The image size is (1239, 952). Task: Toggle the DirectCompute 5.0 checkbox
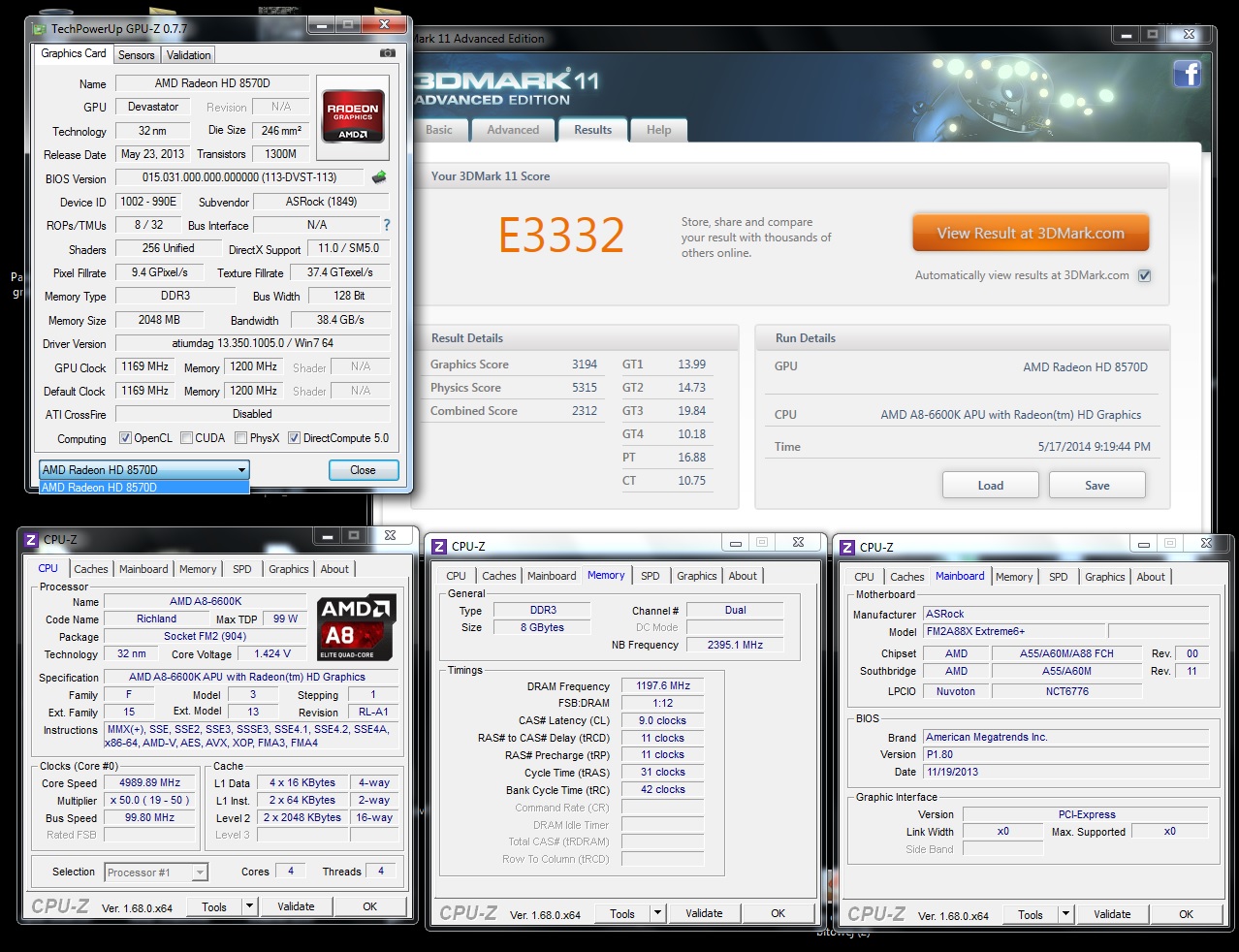[x=294, y=438]
